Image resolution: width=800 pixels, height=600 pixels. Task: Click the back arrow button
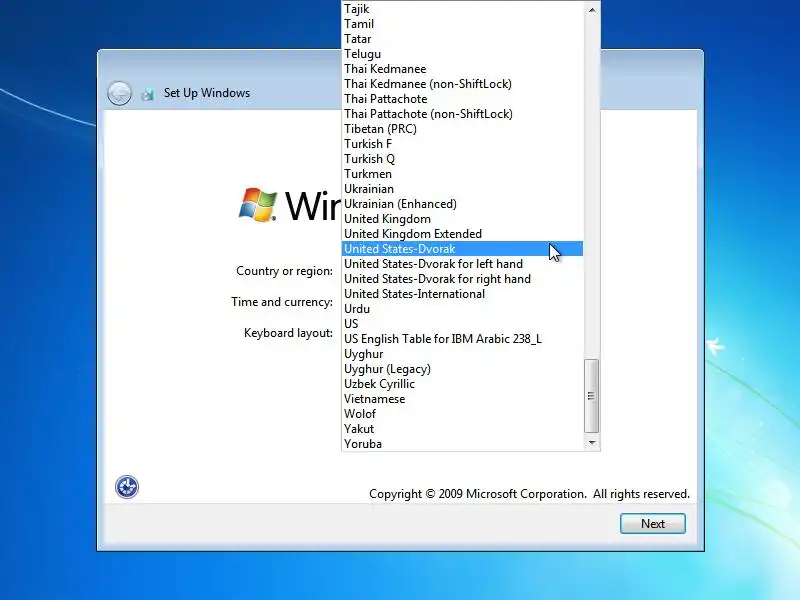(119, 93)
